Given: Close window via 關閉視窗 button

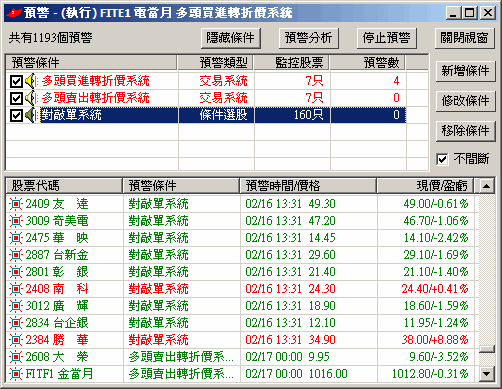Looking at the screenshot, I should [x=464, y=38].
